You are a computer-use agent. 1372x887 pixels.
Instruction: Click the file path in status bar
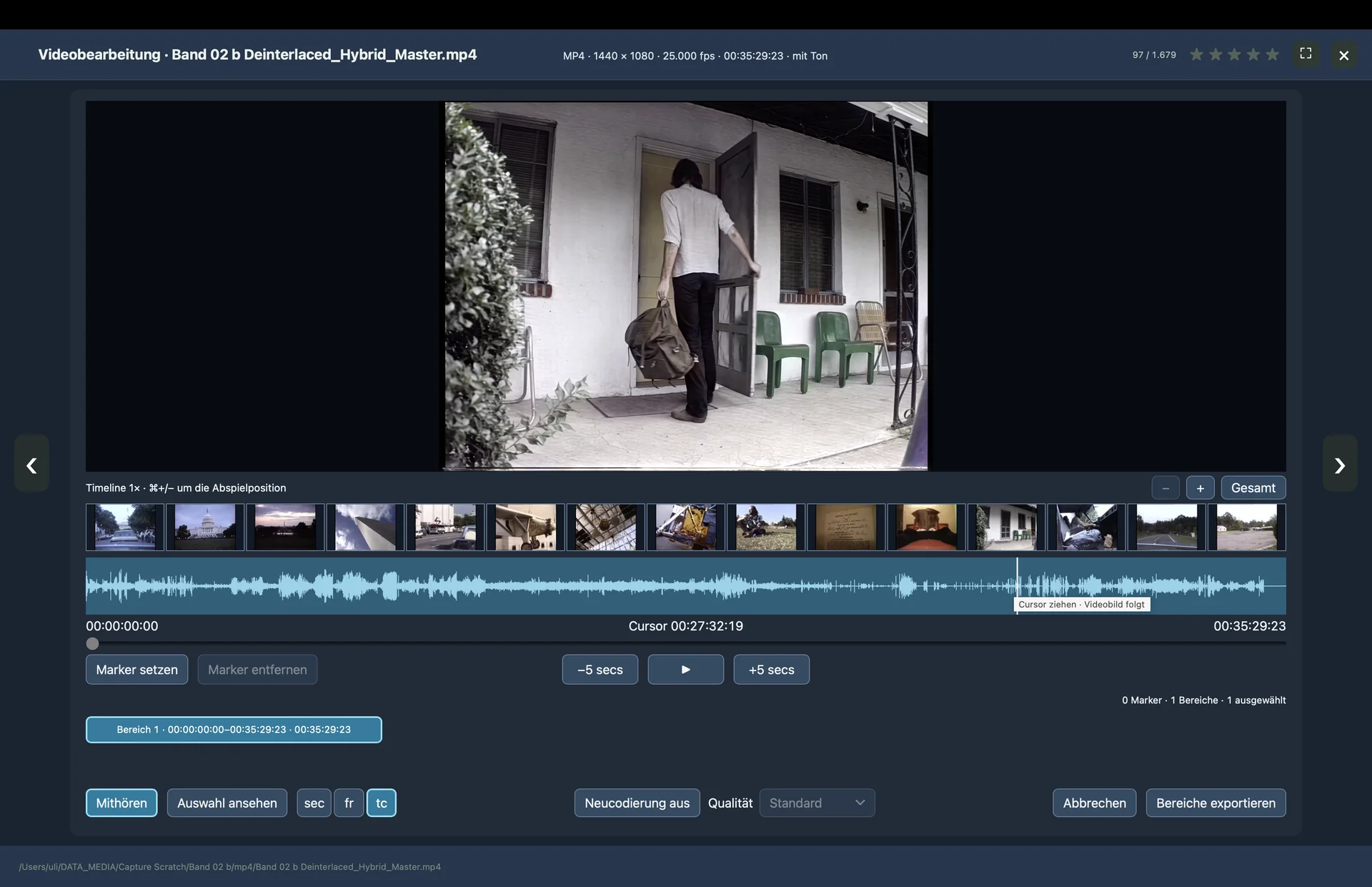[229, 867]
